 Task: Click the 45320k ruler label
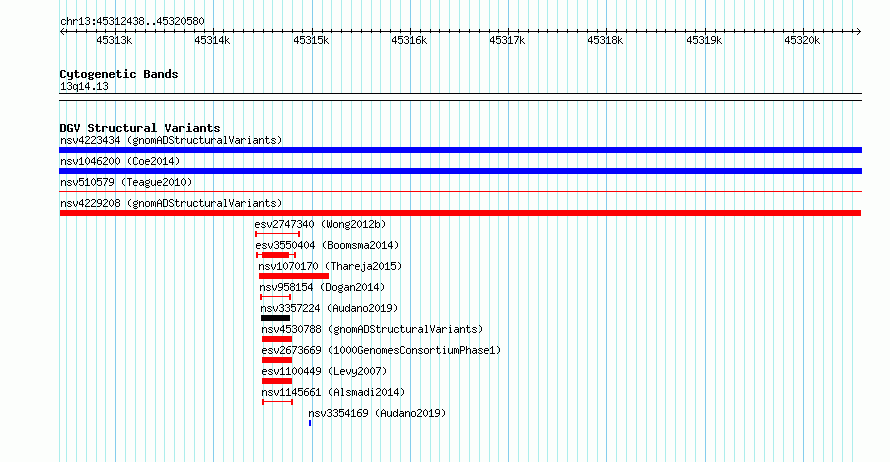pyautogui.click(x=802, y=40)
